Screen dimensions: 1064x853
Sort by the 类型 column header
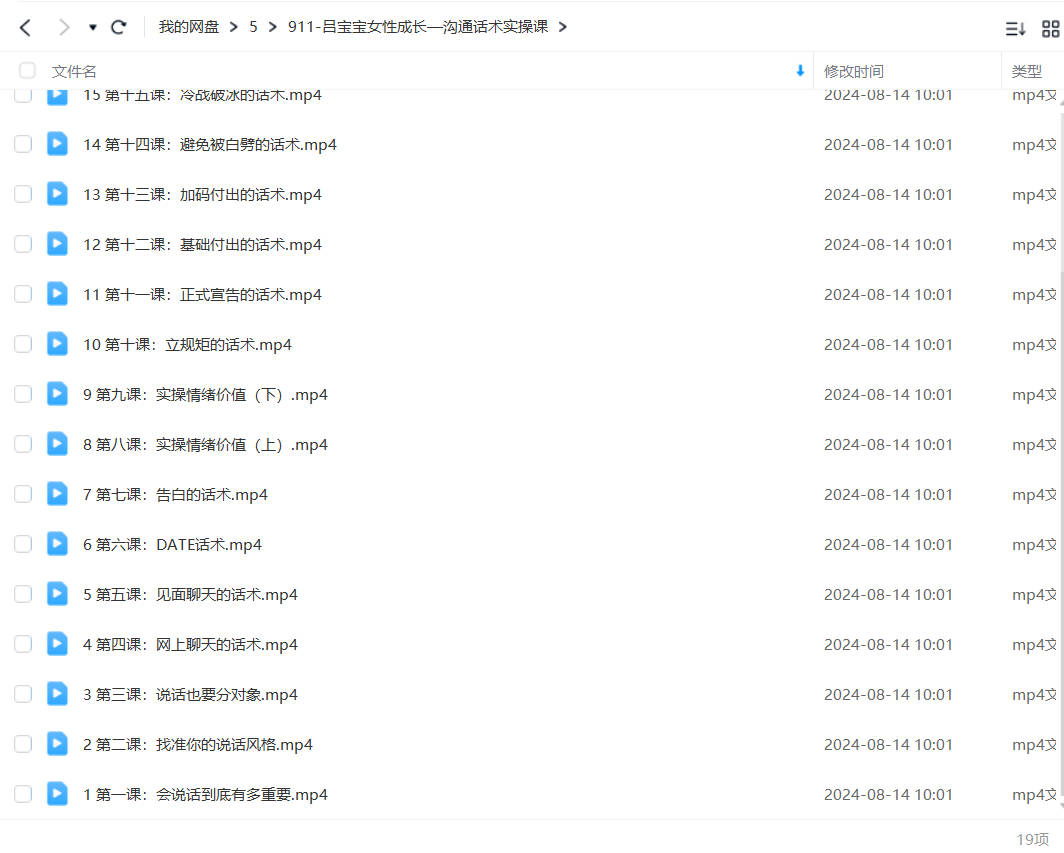click(1026, 71)
